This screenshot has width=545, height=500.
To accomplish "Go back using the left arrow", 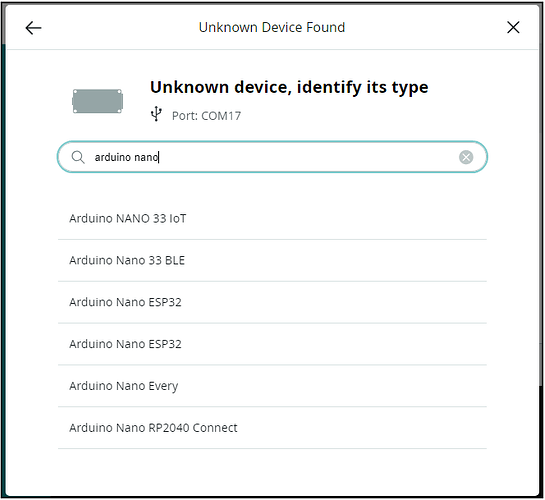I will 33,28.
